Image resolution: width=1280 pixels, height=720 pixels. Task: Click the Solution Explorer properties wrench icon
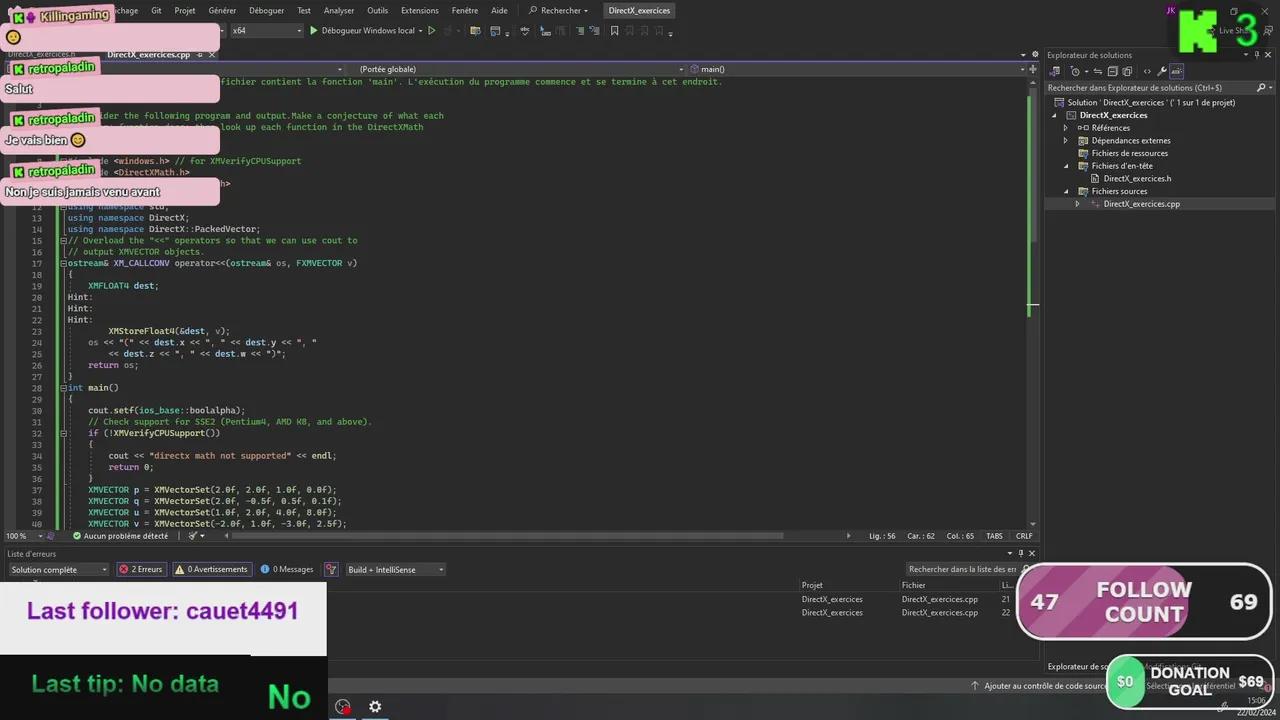point(1161,71)
